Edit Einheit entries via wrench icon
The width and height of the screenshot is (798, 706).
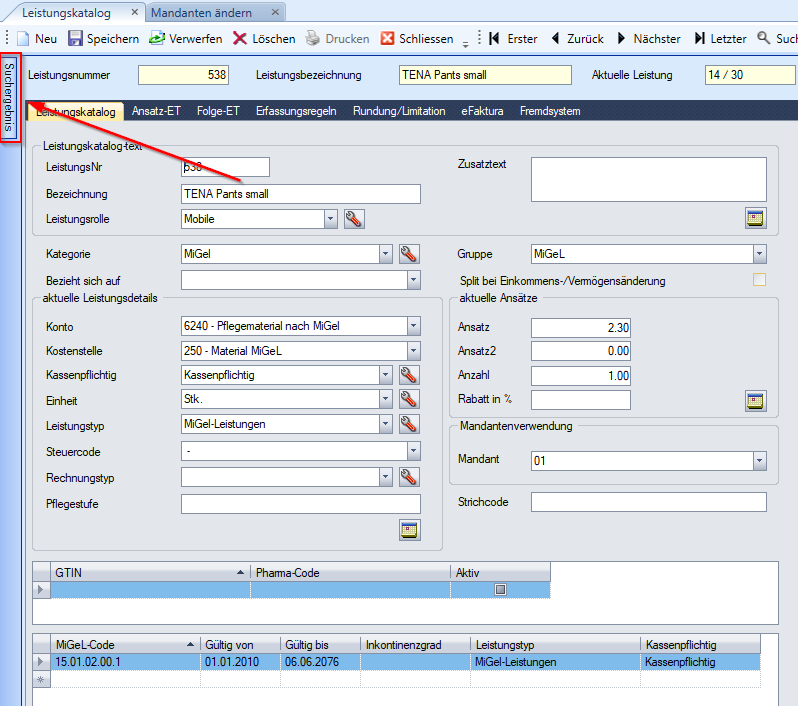click(x=409, y=400)
